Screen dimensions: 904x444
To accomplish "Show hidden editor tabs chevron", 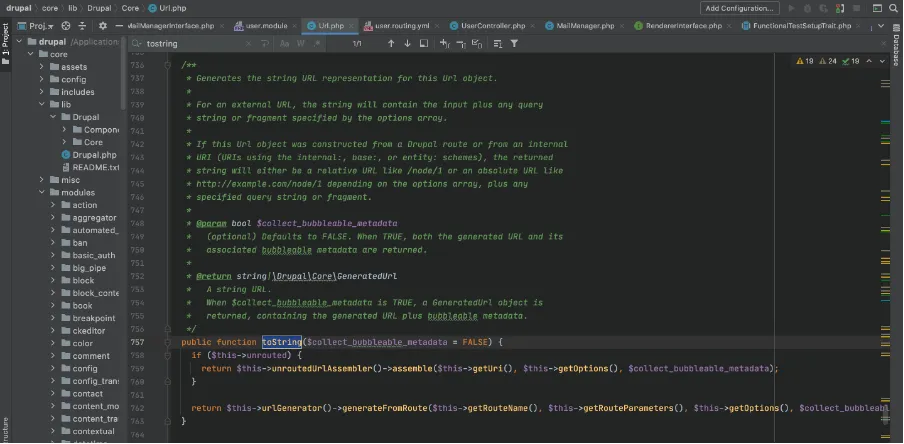I will 881,26.
